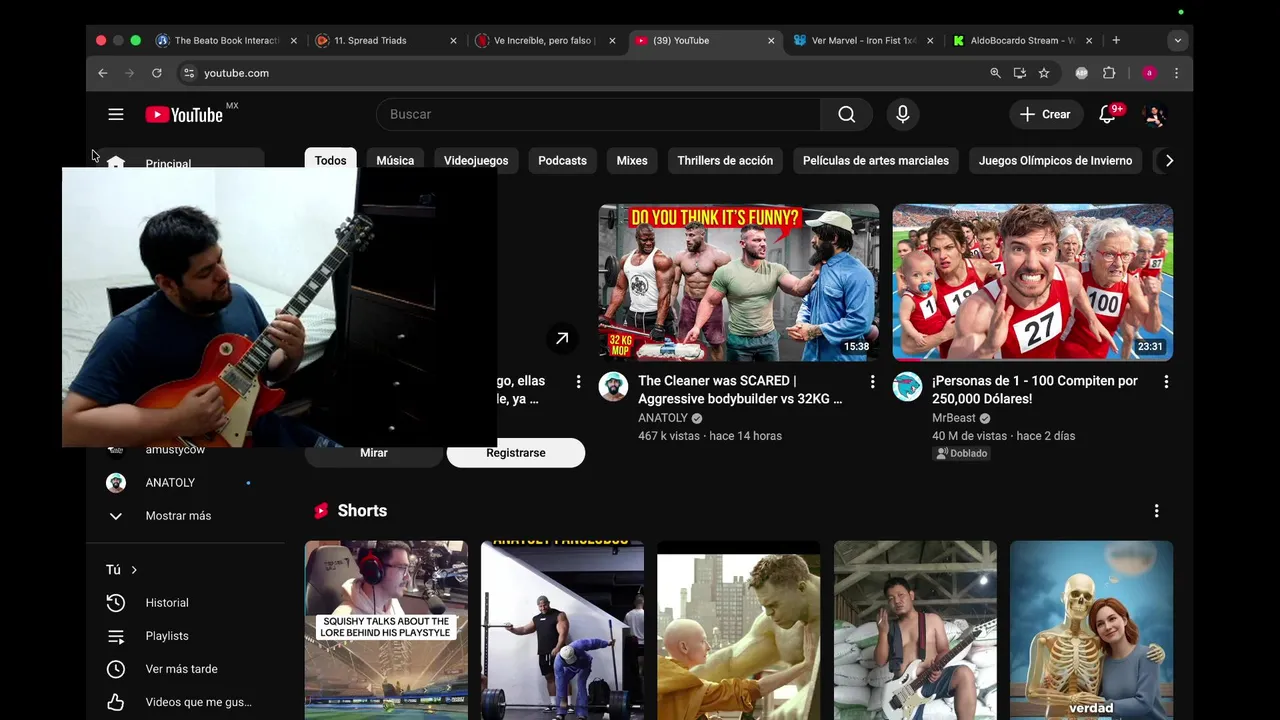Open the Squishy talks about lore Short
The height and width of the screenshot is (720, 1280).
point(386,630)
